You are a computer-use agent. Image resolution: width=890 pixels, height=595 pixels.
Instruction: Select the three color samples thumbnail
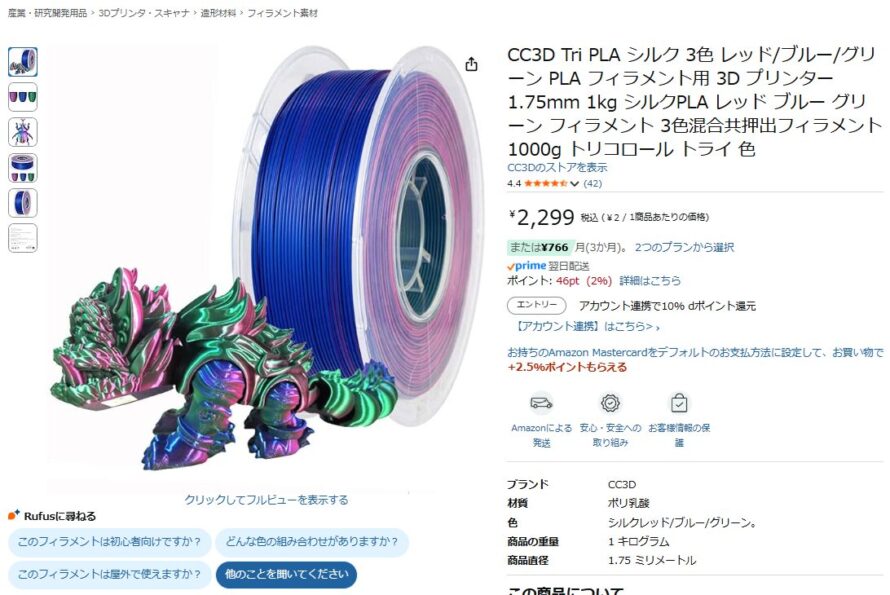click(x=23, y=97)
